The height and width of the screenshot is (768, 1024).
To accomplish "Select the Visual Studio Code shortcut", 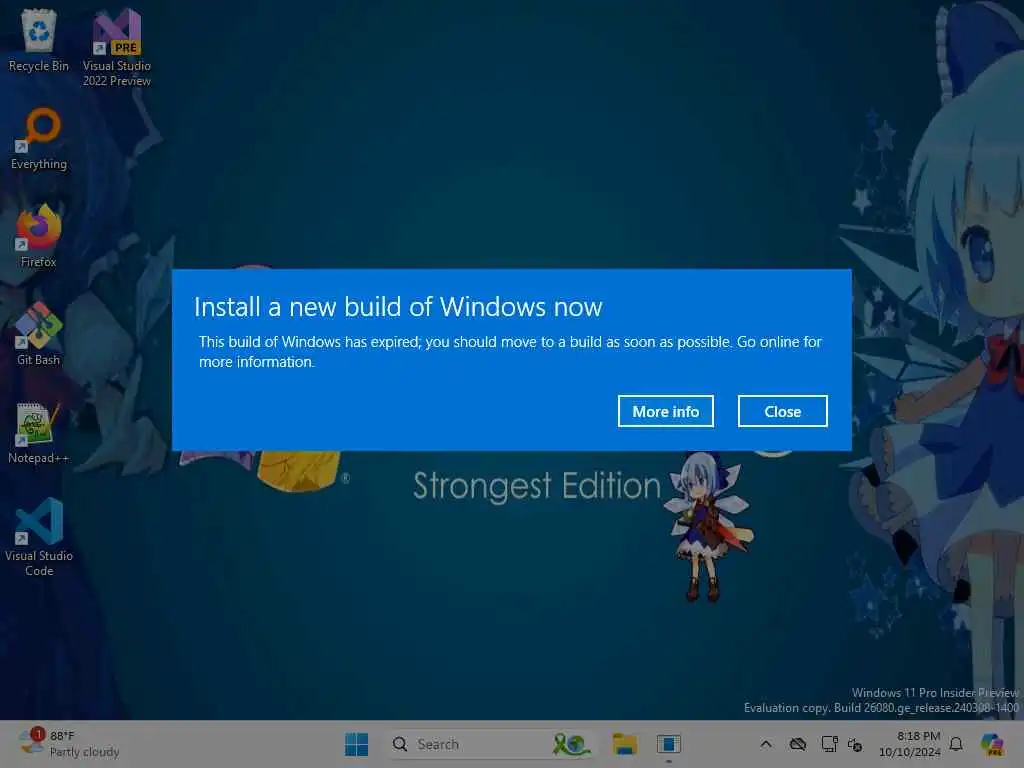I will coord(39,537).
